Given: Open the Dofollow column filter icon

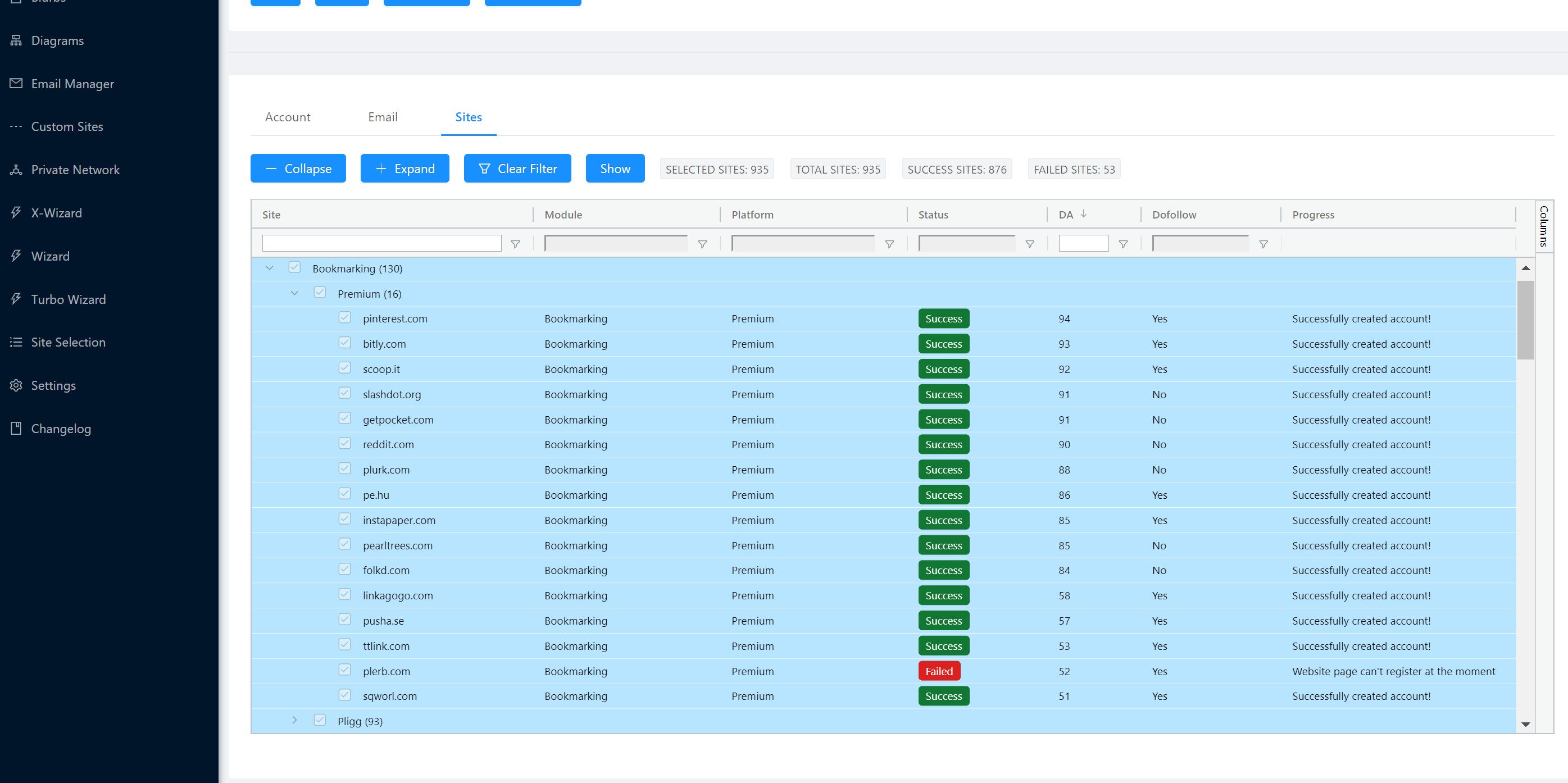Looking at the screenshot, I should point(1264,244).
